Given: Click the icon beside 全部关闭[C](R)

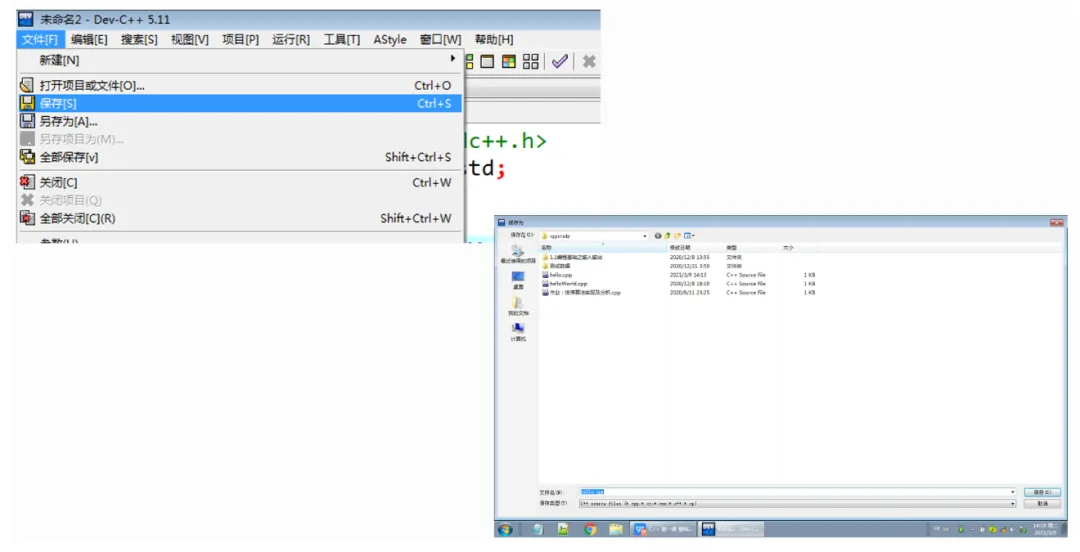Looking at the screenshot, I should coord(27,218).
